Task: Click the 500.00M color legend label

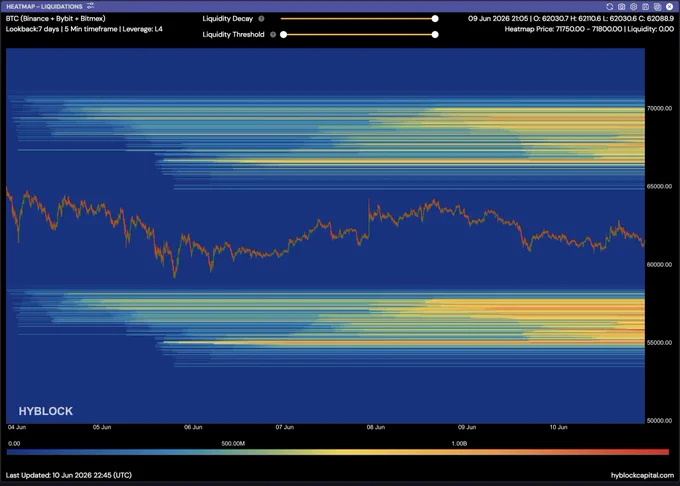Action: (233, 444)
